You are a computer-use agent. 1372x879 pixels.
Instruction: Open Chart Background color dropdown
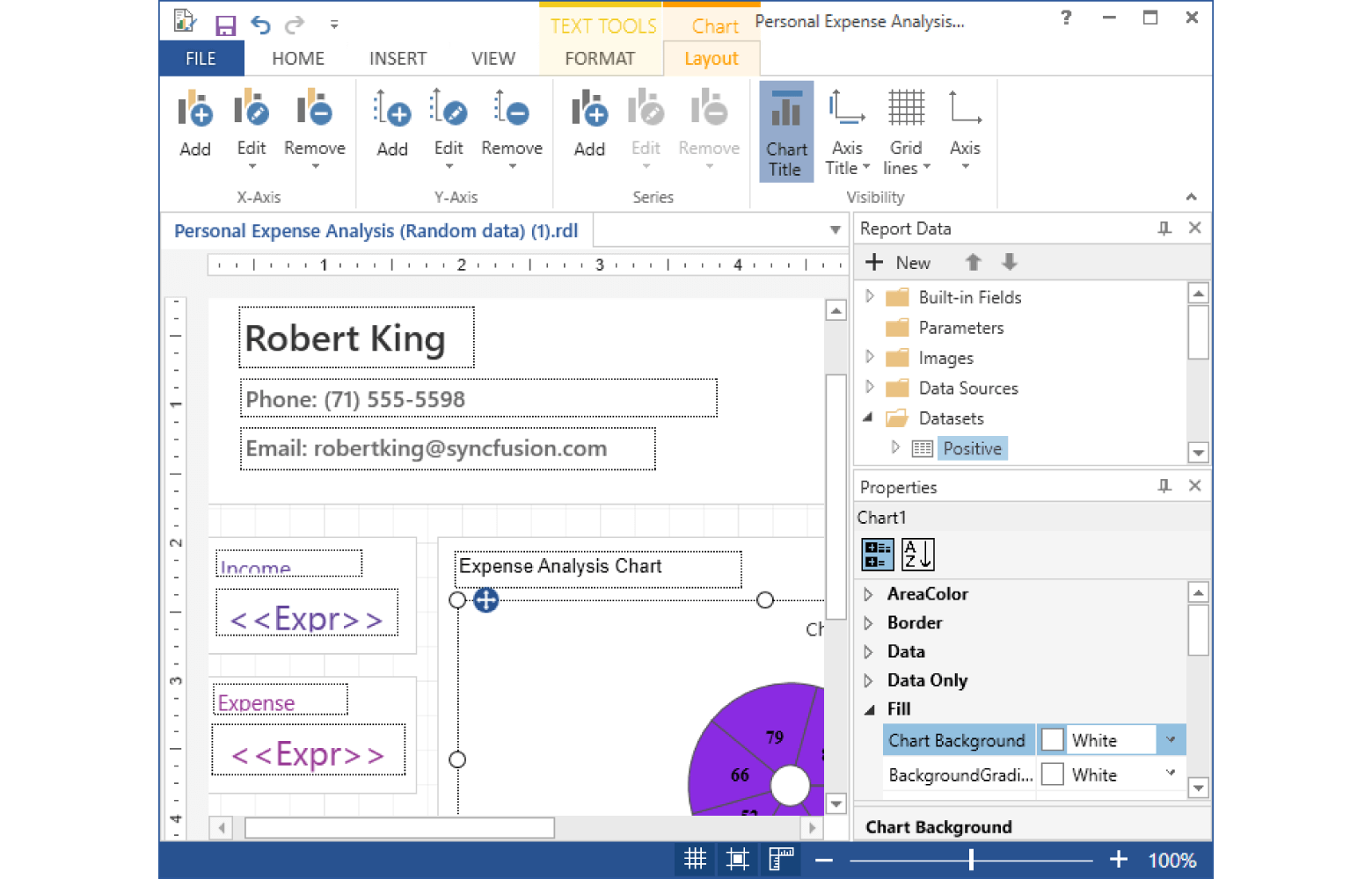pyautogui.click(x=1171, y=740)
